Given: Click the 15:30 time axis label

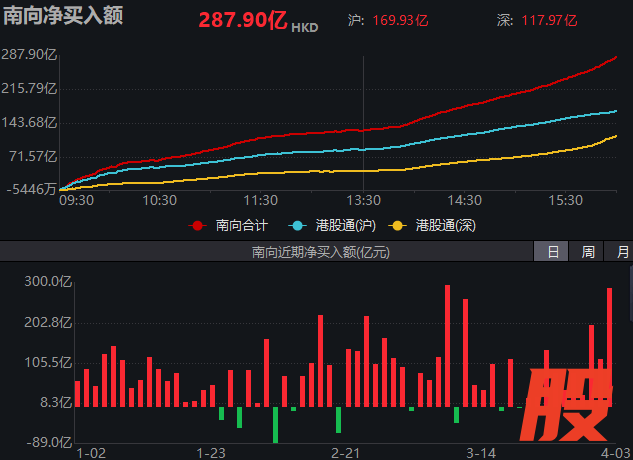Looking at the screenshot, I should 565,200.
